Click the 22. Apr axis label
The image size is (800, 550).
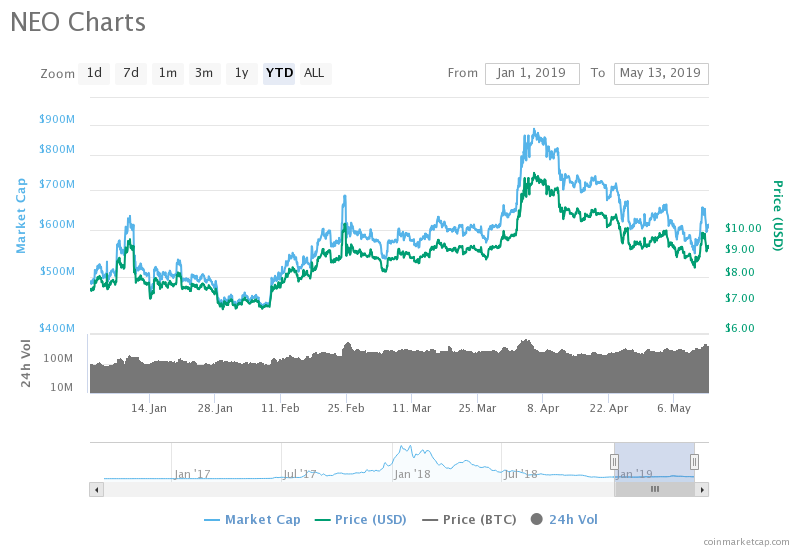click(x=609, y=408)
